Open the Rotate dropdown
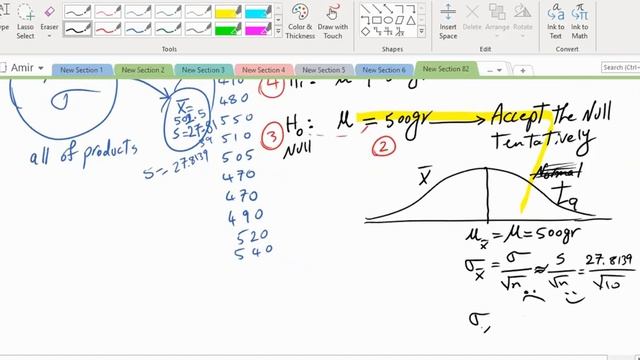 pyautogui.click(x=522, y=21)
